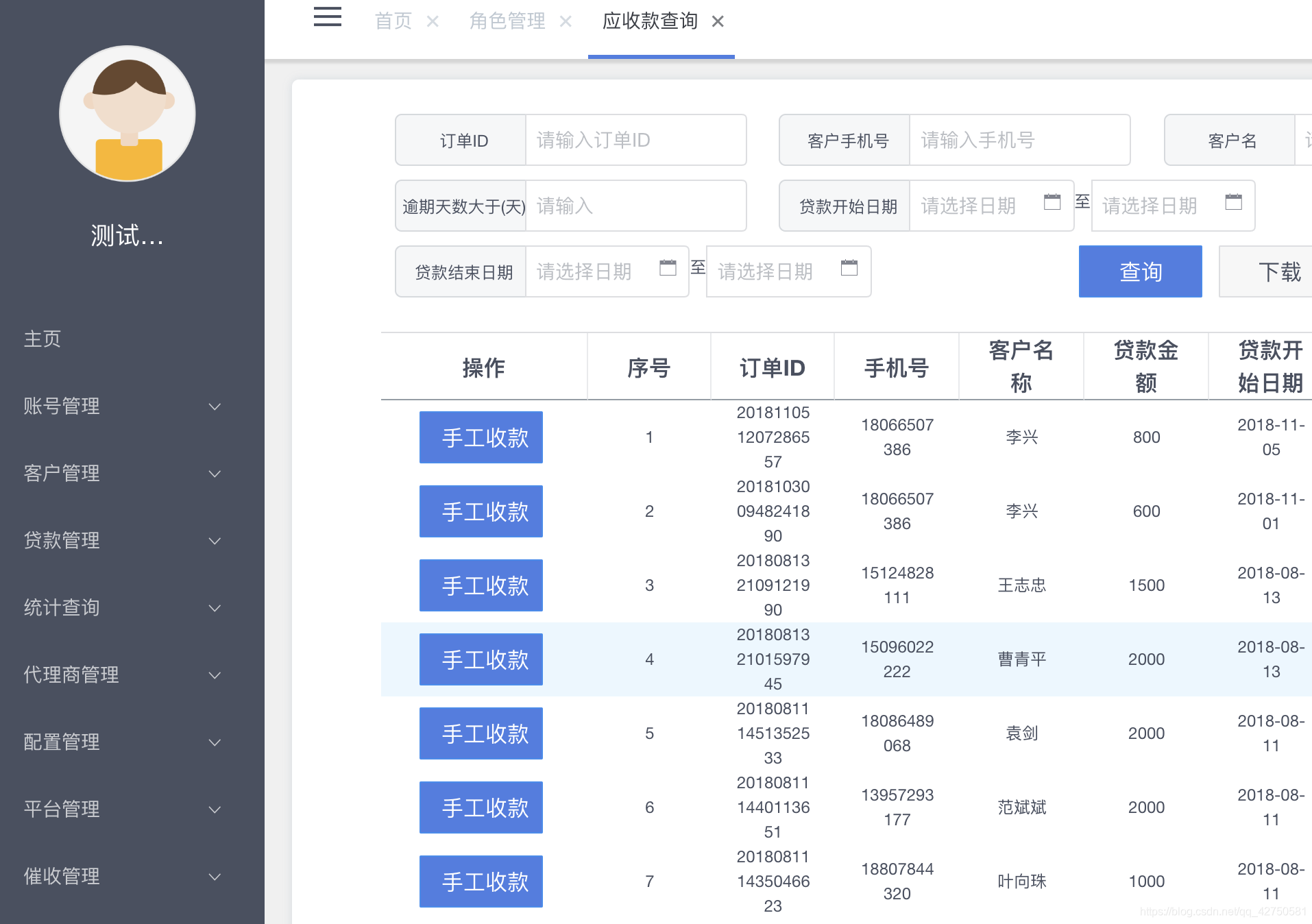Select phone number 15124828111 cell
This screenshot has height=924, width=1312.
[897, 585]
